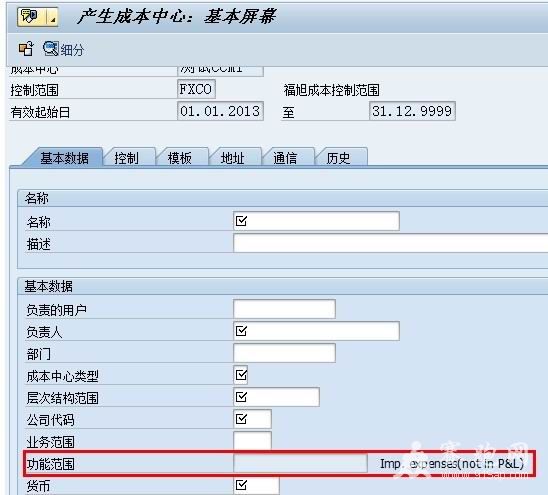
Task: Click inside the 描述 text field
Action: pyautogui.click(x=390, y=243)
